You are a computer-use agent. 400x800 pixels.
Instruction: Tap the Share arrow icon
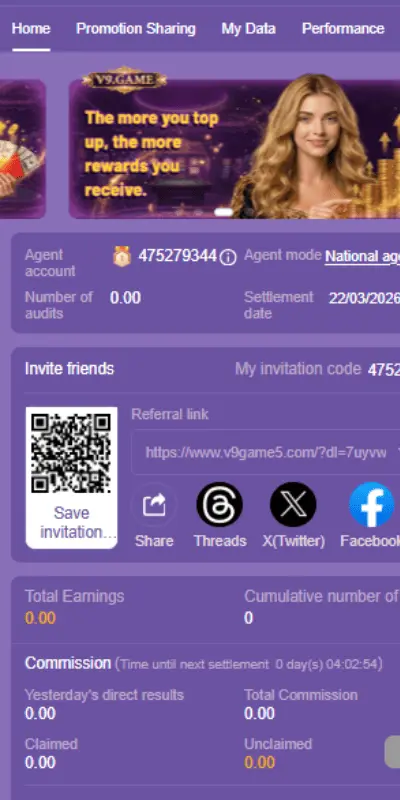tap(154, 505)
